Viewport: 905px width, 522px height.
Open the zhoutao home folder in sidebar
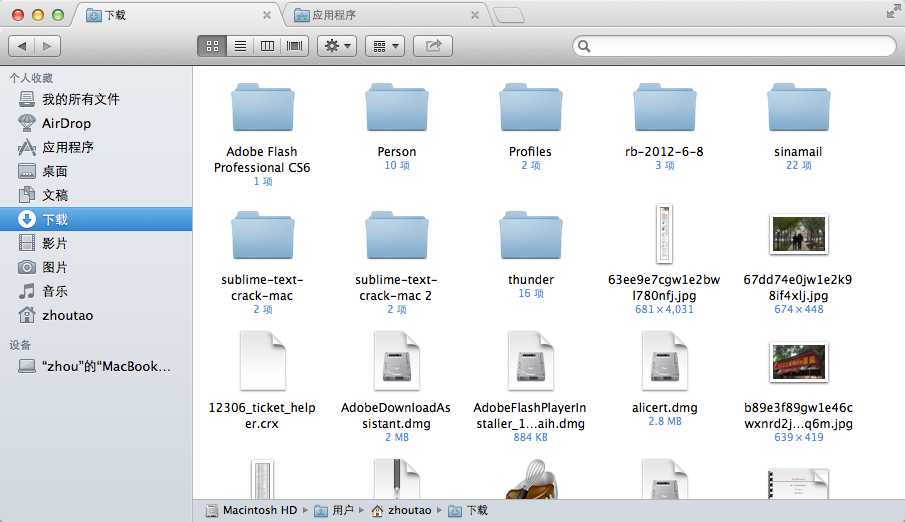pos(96,315)
